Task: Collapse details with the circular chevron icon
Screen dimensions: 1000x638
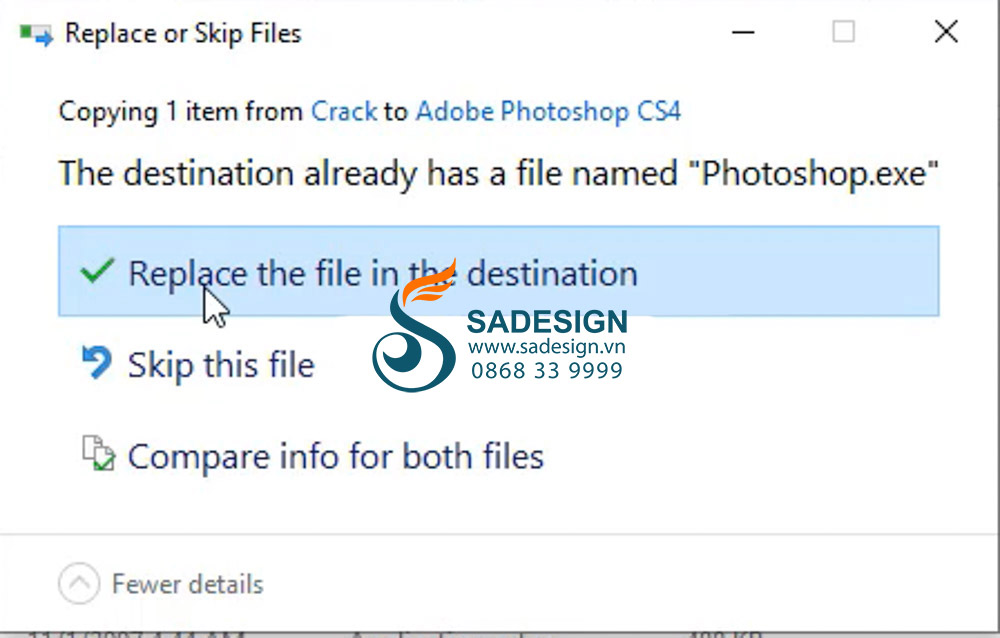Action: pos(79,583)
